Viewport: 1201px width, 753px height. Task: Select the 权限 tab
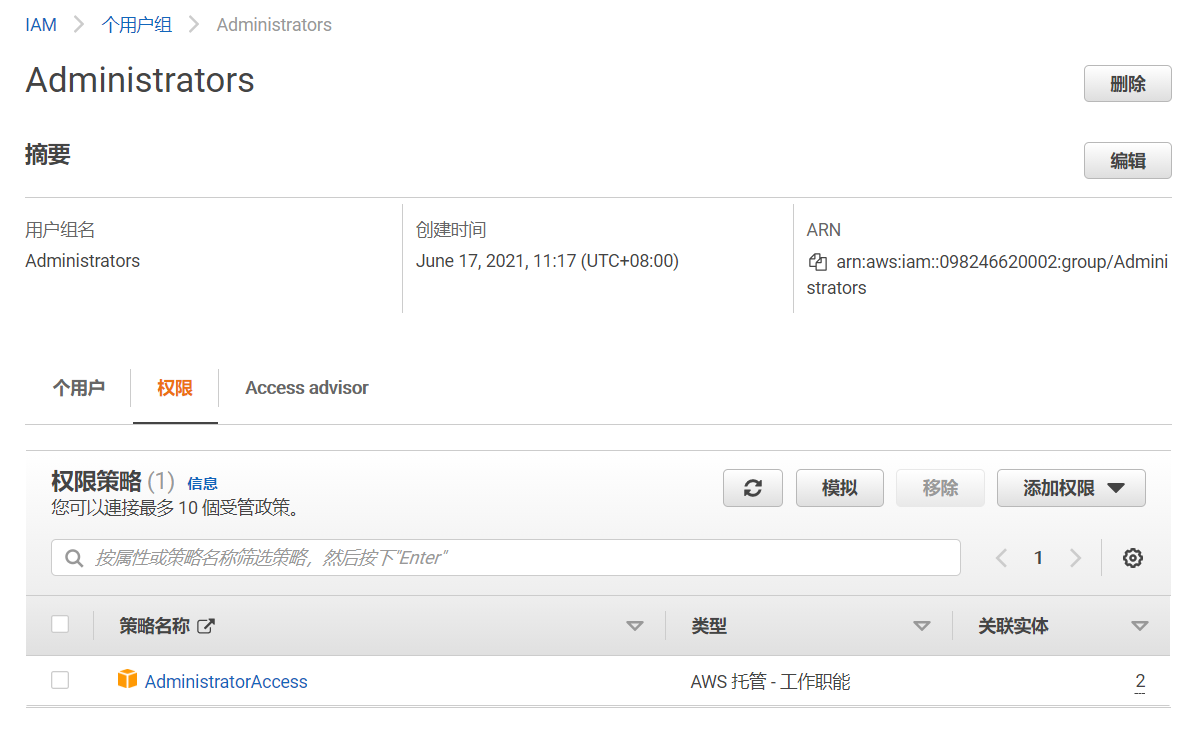coord(175,388)
